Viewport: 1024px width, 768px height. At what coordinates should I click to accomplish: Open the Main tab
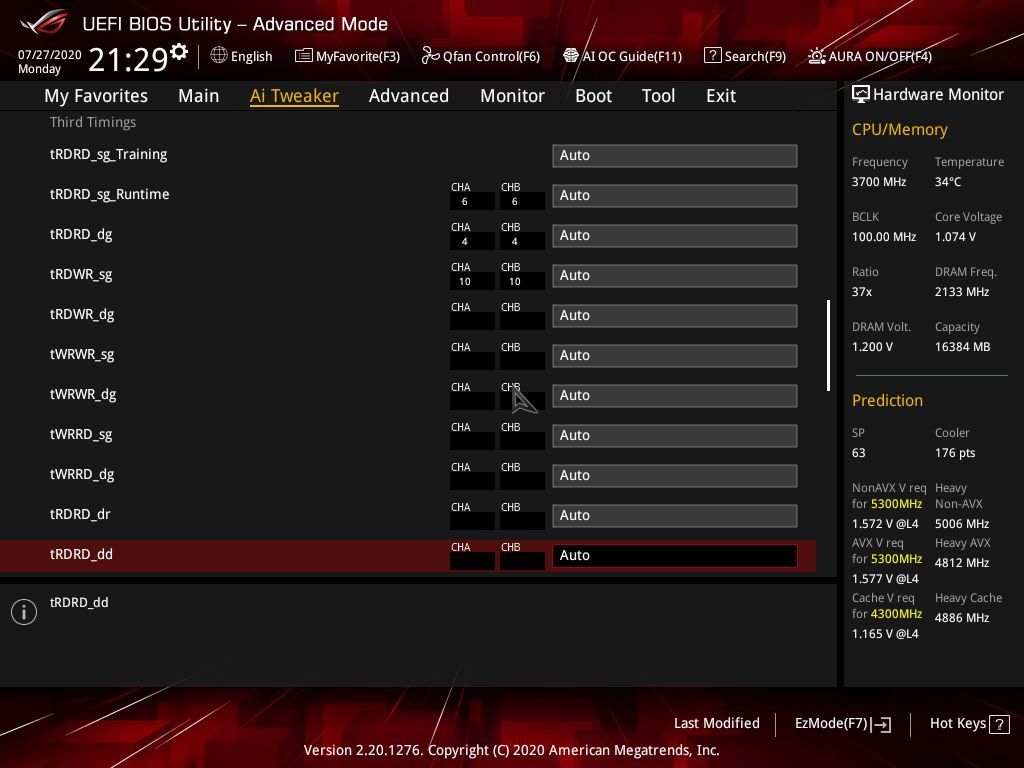pos(199,96)
